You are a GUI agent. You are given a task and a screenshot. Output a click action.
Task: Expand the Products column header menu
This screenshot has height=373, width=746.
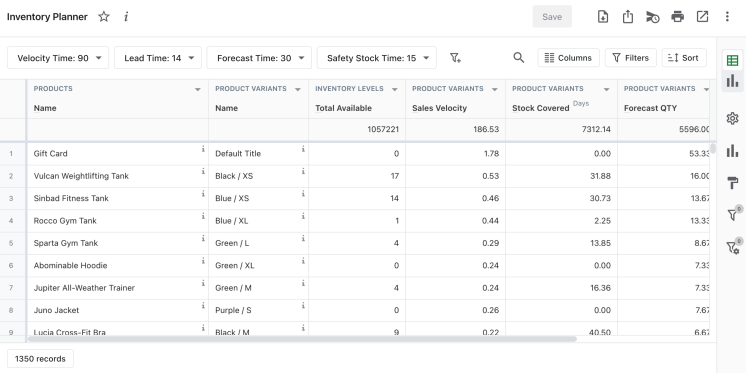tap(198, 89)
